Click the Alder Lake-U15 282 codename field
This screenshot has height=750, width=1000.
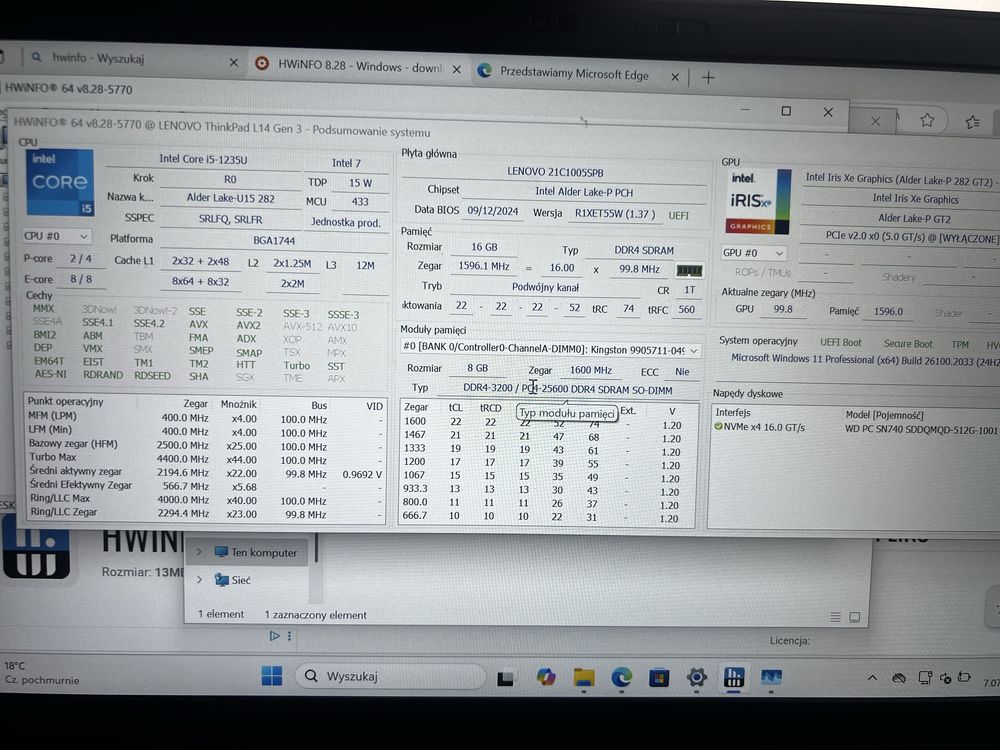[230, 198]
